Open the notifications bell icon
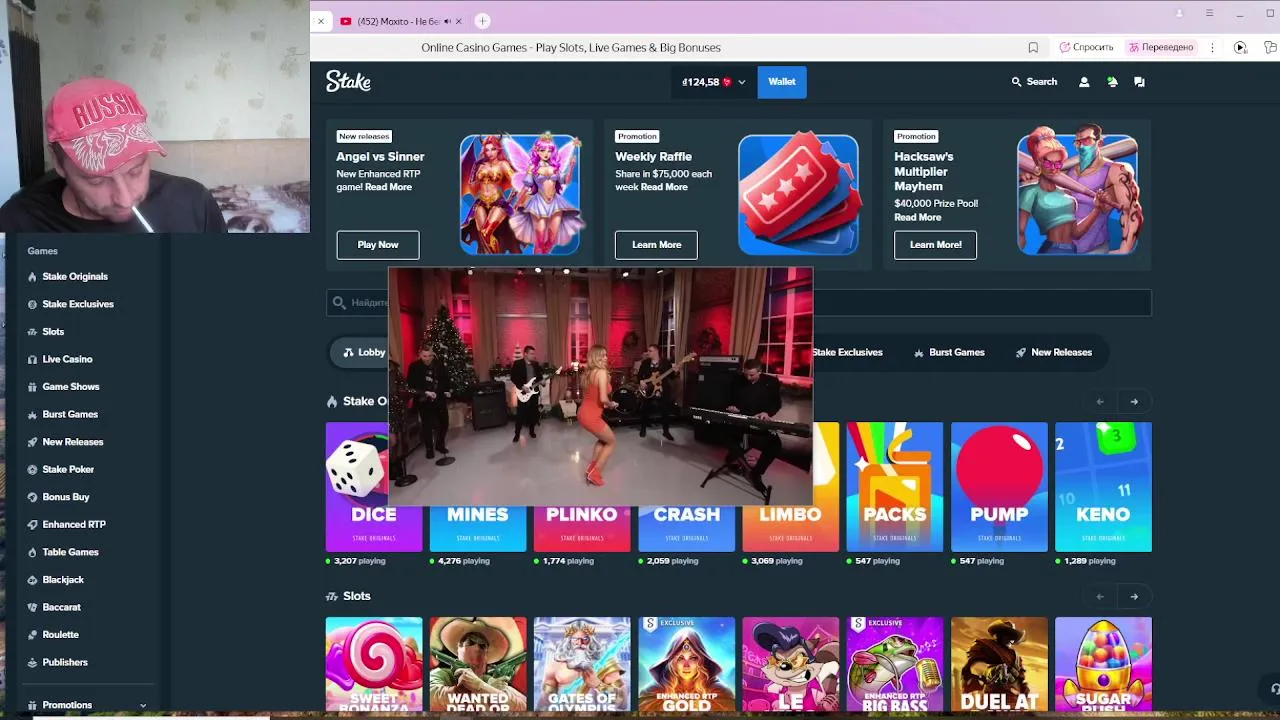1280x720 pixels. coord(1112,82)
